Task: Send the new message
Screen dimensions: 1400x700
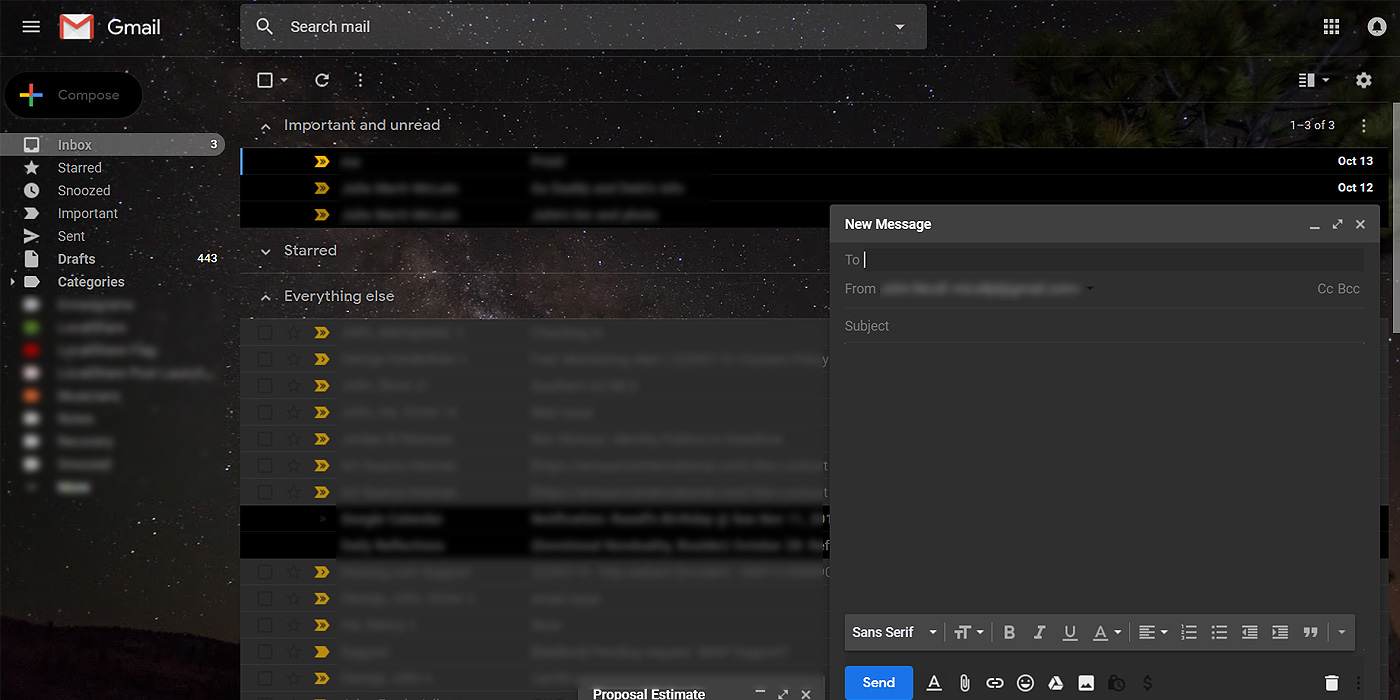Action: click(878, 682)
